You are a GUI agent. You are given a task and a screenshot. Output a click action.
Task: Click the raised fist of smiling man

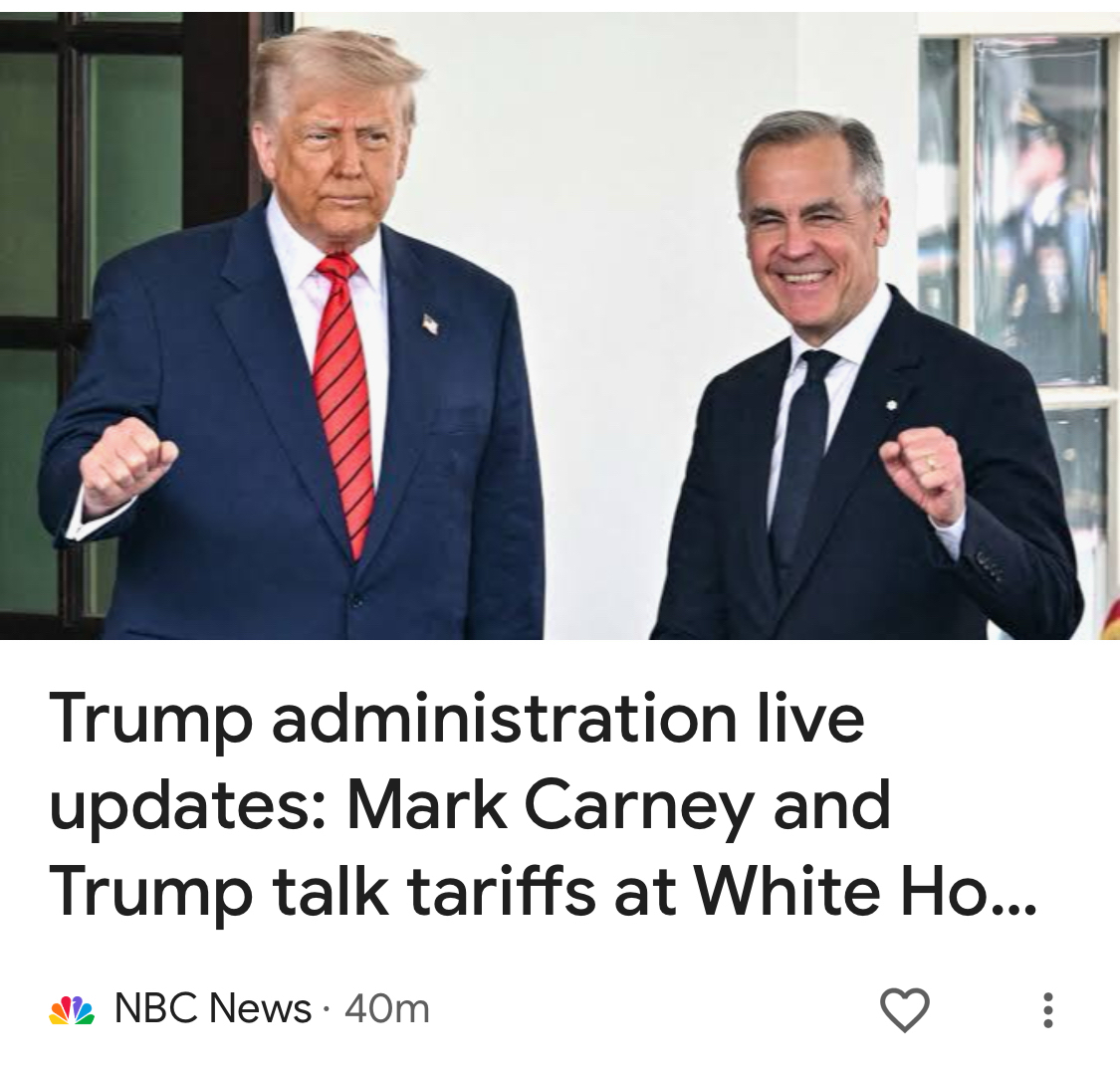(x=923, y=474)
